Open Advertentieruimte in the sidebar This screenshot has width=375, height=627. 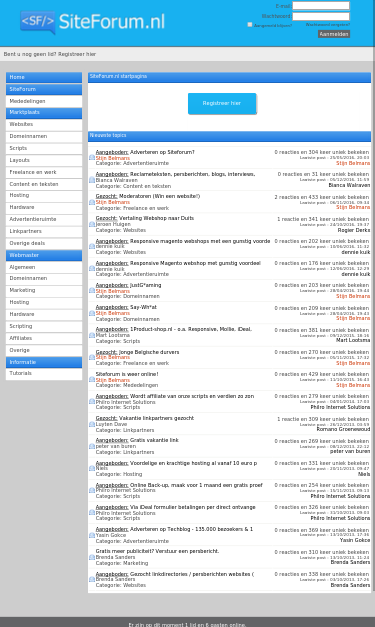[44, 220]
